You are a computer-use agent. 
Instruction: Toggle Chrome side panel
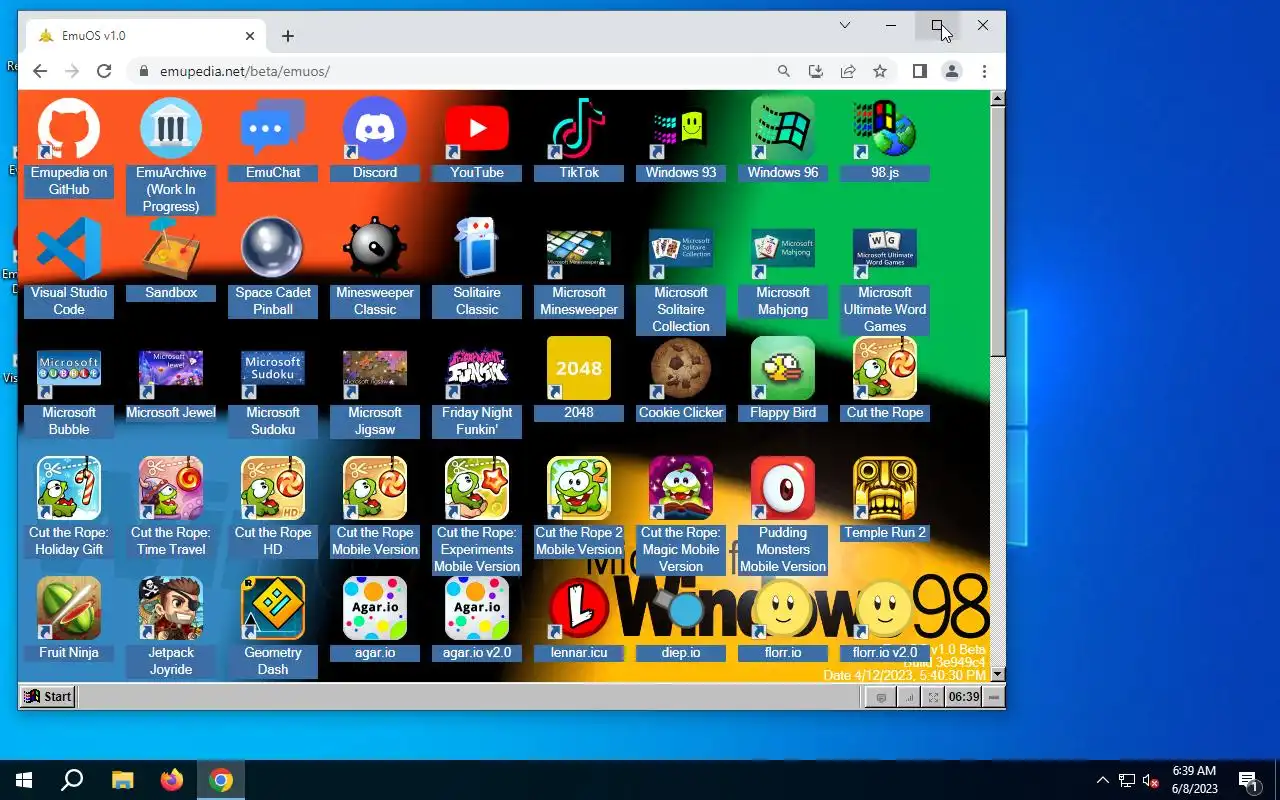click(920, 71)
